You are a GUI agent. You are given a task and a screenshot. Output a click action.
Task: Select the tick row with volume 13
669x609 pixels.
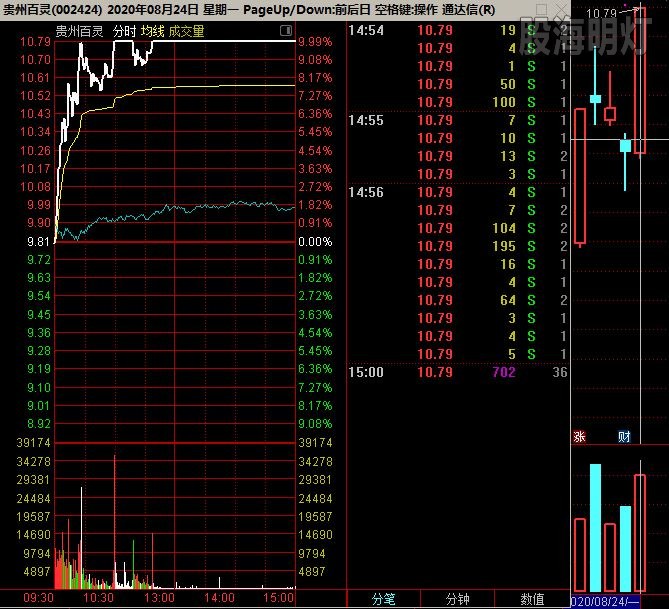(458, 156)
